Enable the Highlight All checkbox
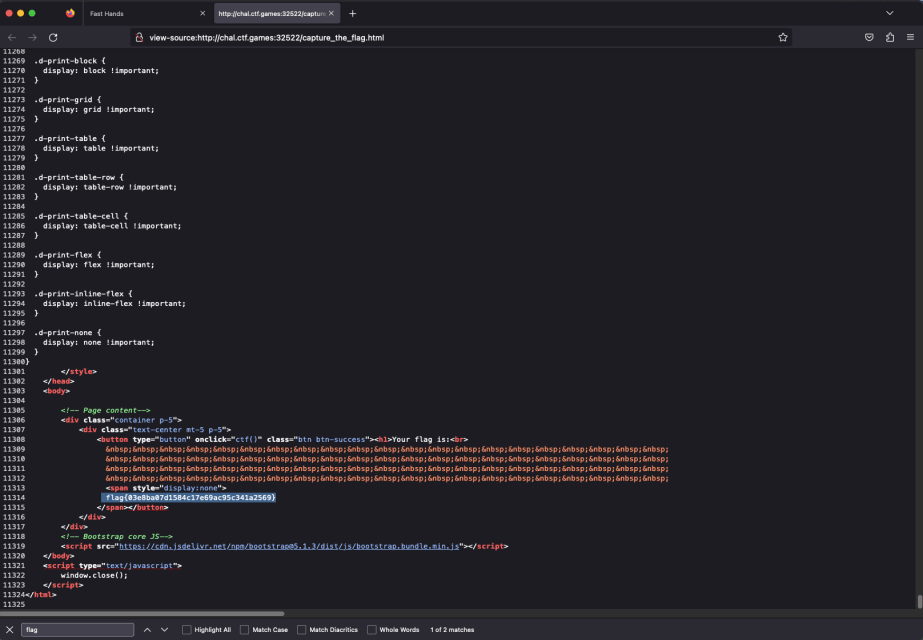The height and width of the screenshot is (640, 923). (x=187, y=629)
